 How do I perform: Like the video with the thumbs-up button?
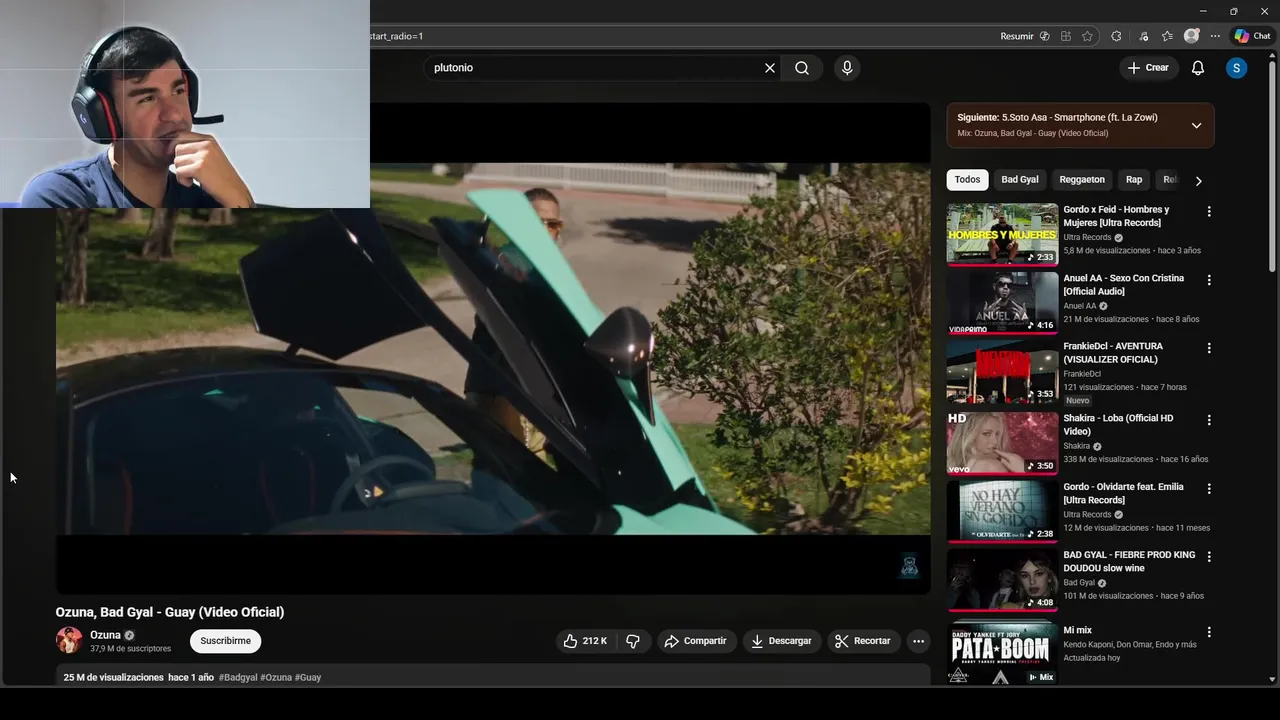(586, 641)
